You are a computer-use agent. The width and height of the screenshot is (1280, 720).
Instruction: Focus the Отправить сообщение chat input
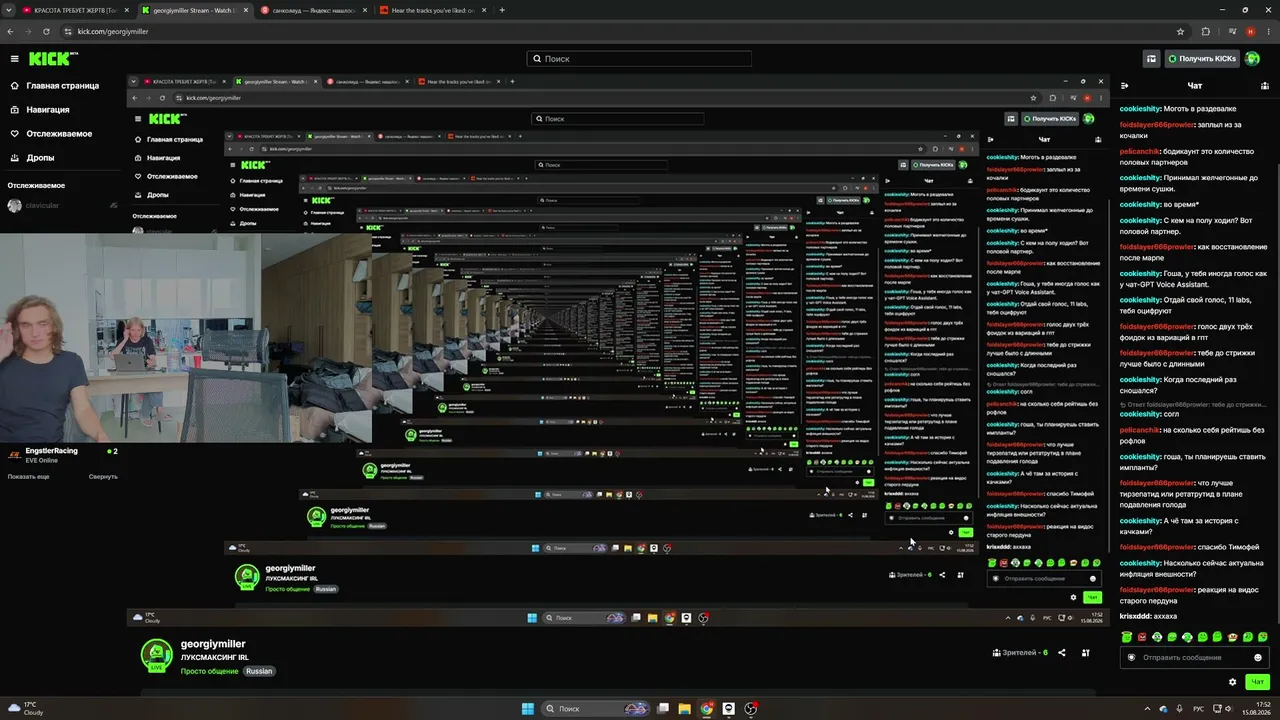(1193, 657)
